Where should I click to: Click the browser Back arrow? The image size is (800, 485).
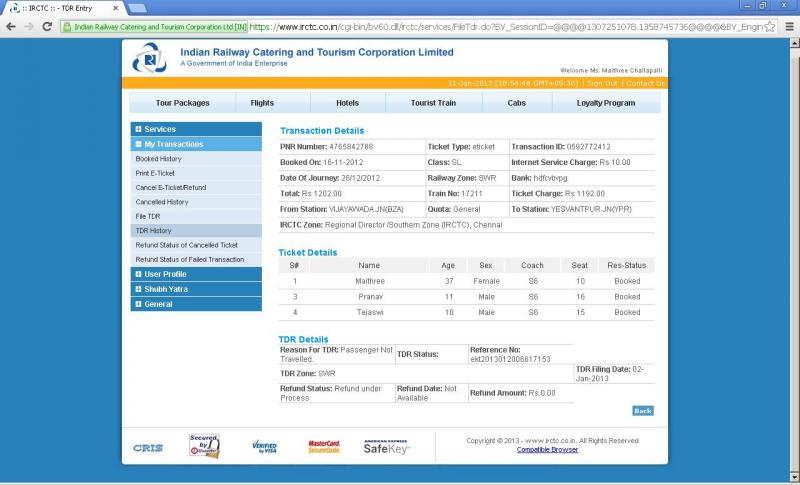pyautogui.click(x=11, y=27)
